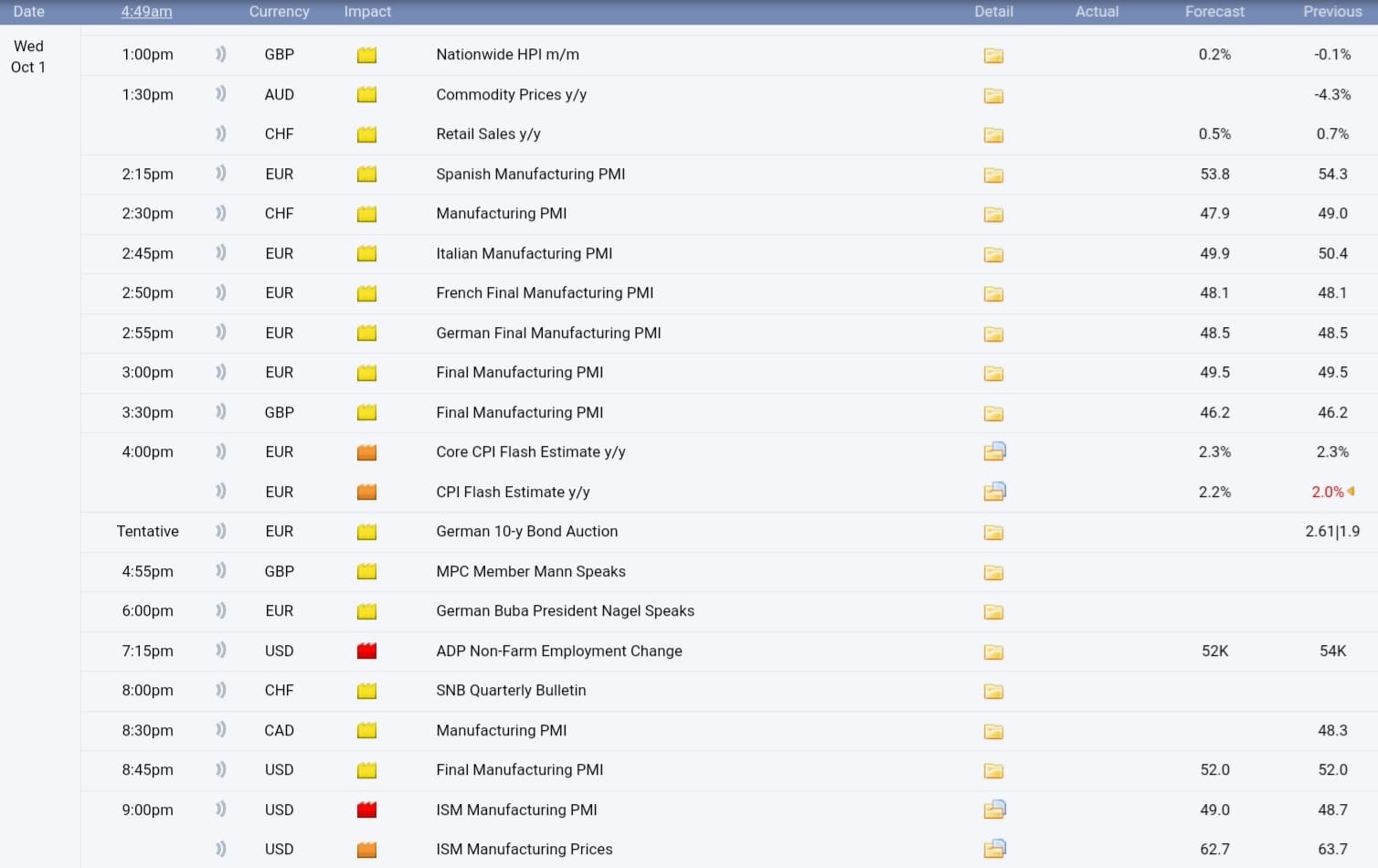The width and height of the screenshot is (1378, 868).
Task: Click the 4:49am time link in header
Action: [146, 12]
